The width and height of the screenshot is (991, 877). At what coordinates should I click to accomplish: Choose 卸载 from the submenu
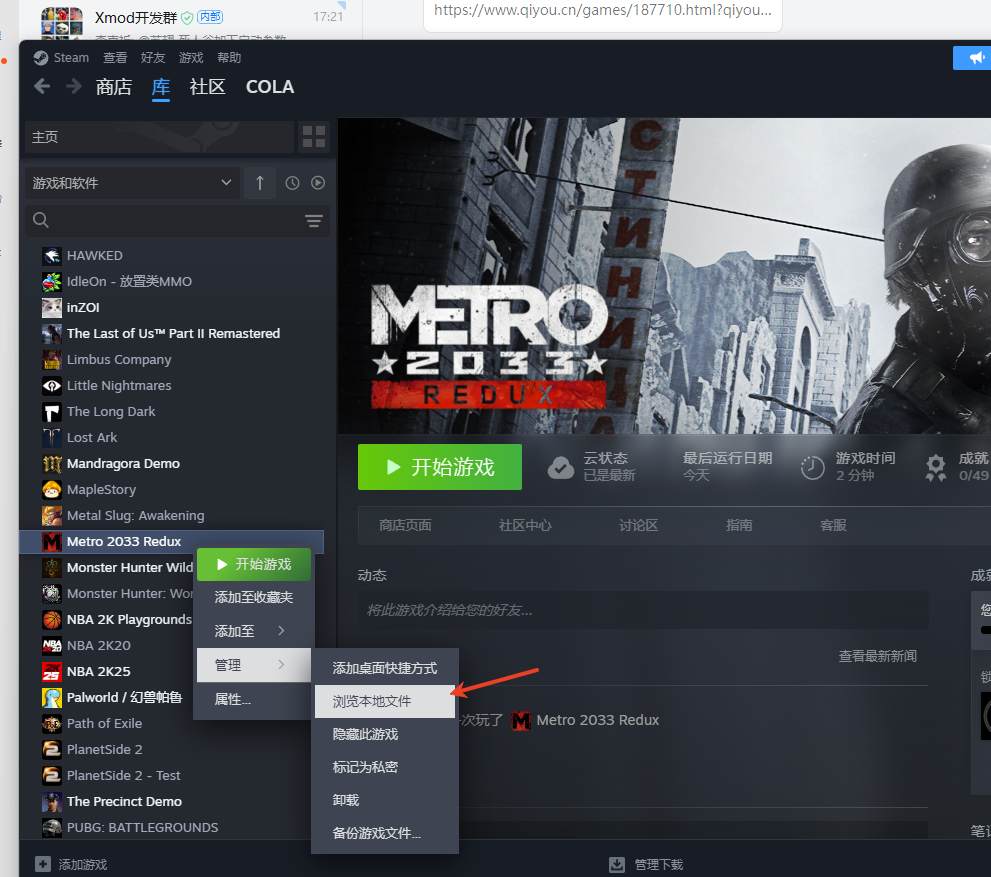click(x=384, y=800)
